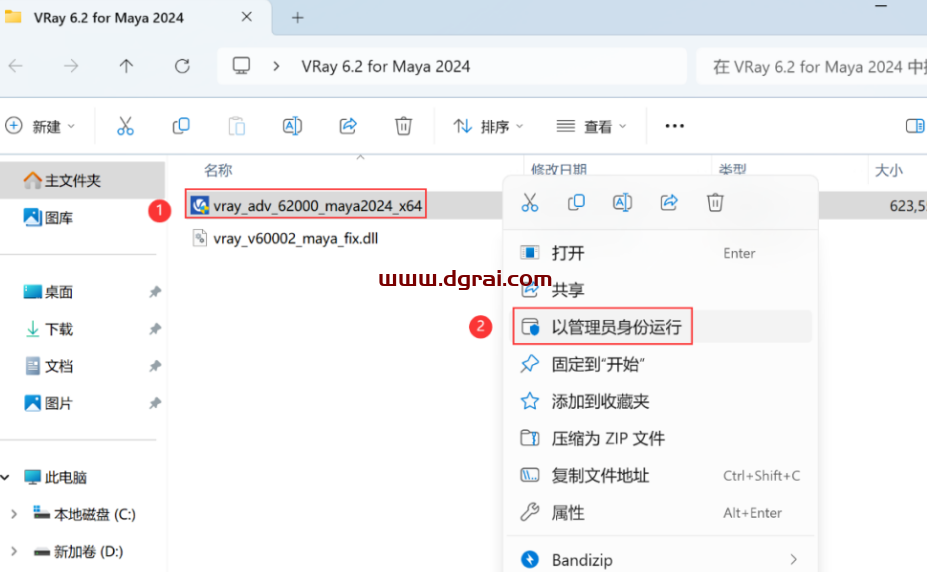Viewport: 927px width, 572px height.
Task: Click Copy icon in context menu
Action: click(x=576, y=203)
